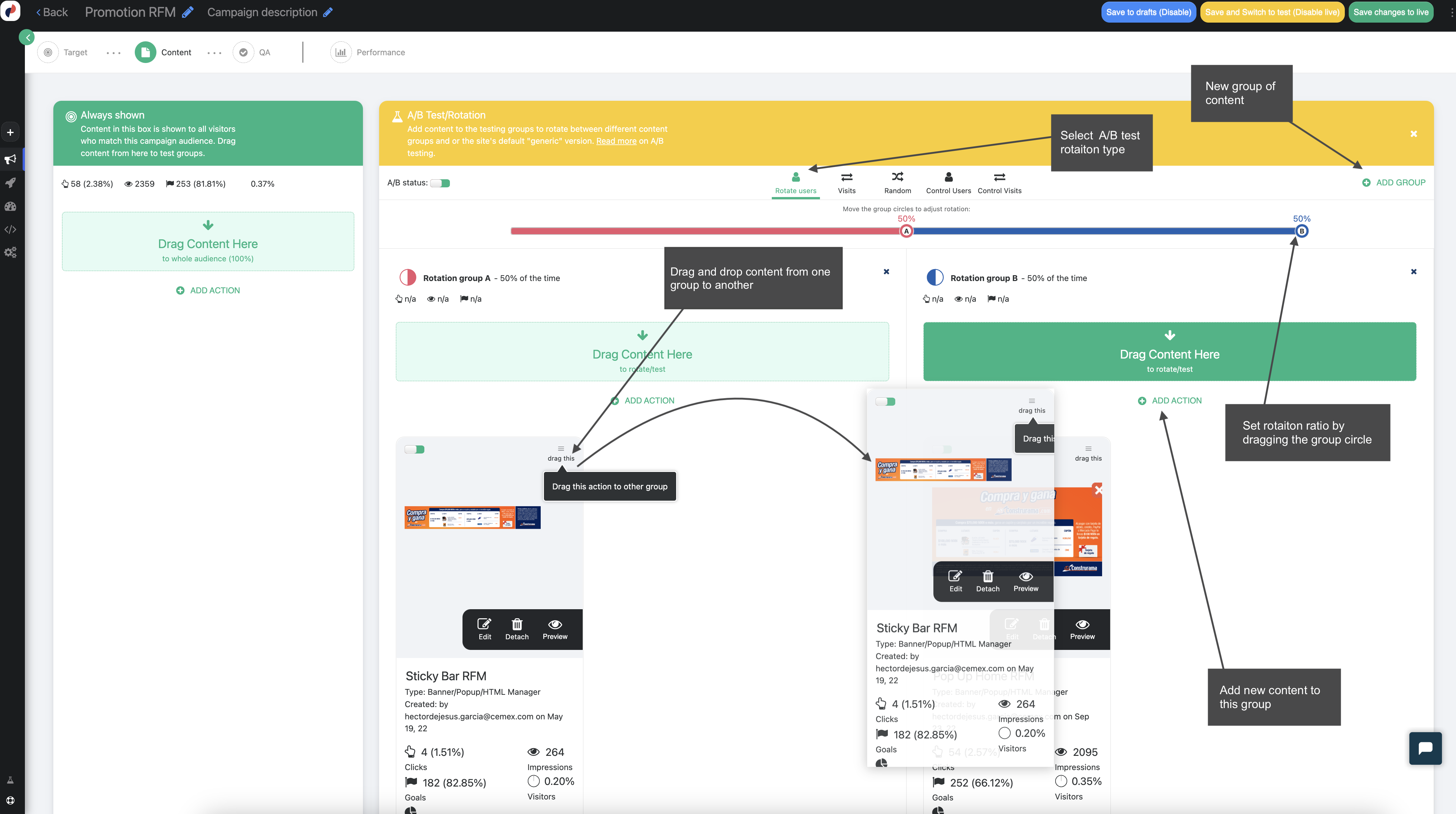Click Save to drafts (Disable) button
Viewport: 1456px width, 814px height.
(x=1149, y=12)
